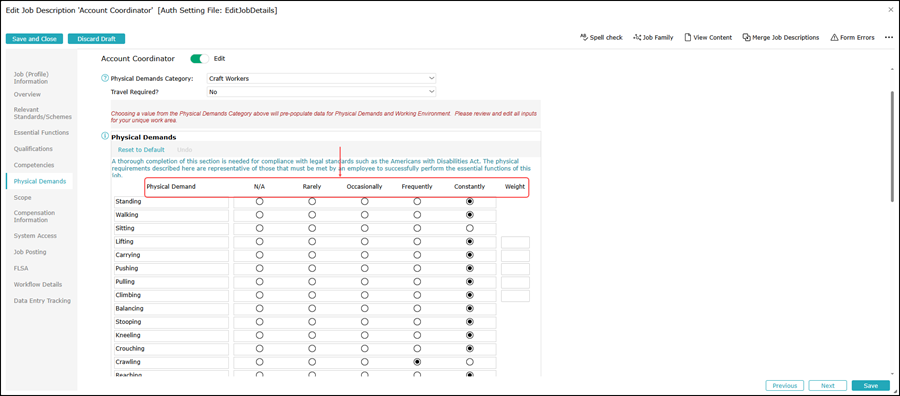The width and height of the screenshot is (900, 396).
Task: Open View Content
Action: [708, 37]
